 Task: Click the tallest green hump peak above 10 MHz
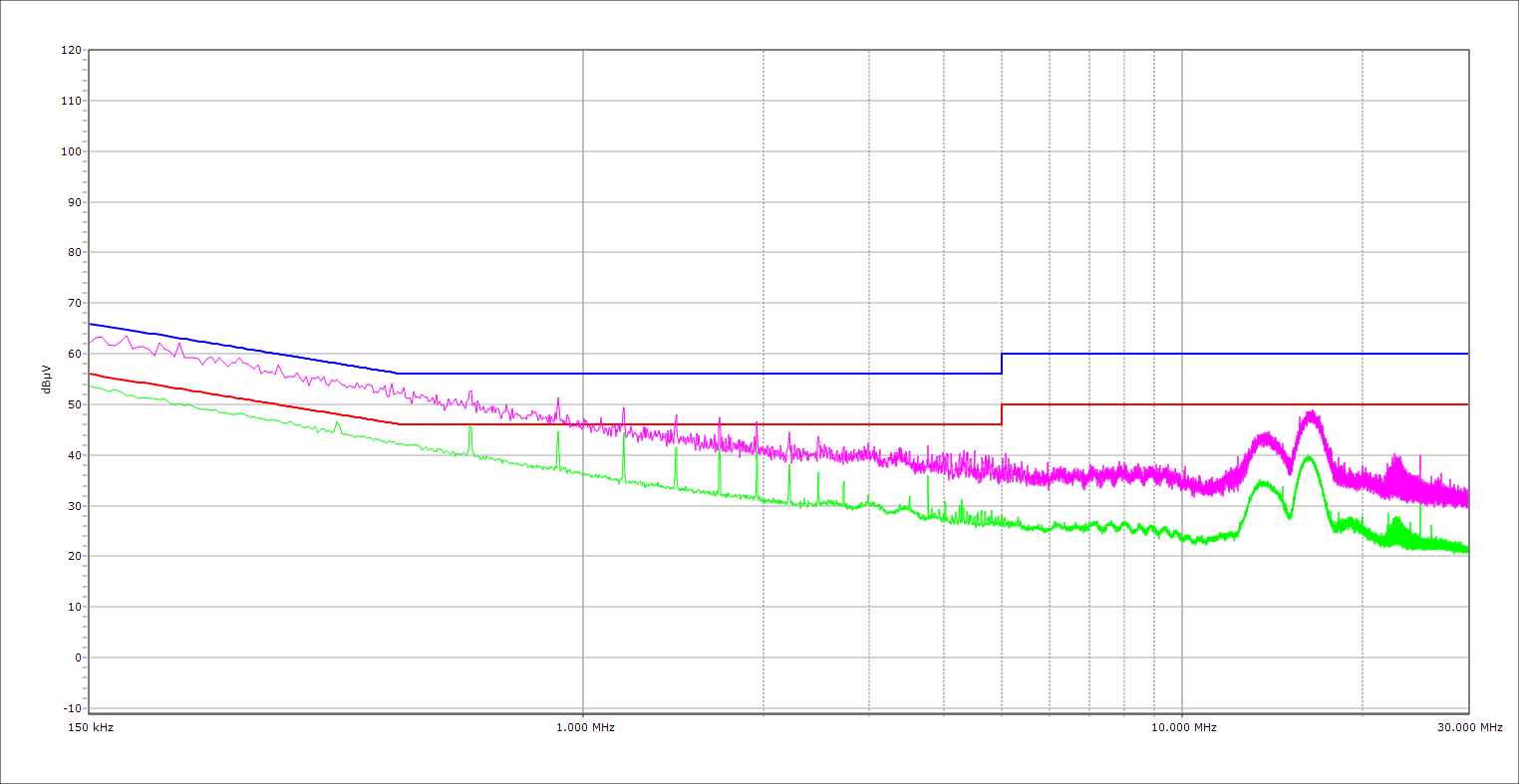(1308, 457)
